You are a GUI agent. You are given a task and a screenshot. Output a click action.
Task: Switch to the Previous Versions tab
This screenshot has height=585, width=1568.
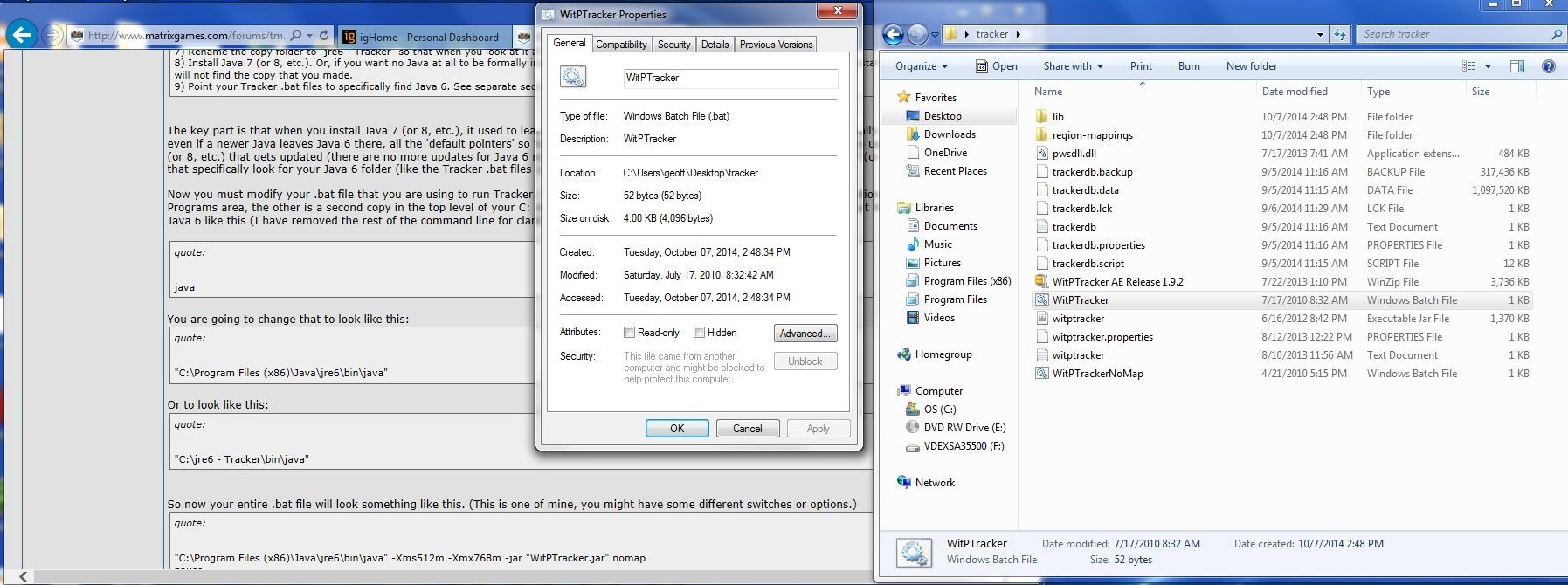tap(776, 45)
